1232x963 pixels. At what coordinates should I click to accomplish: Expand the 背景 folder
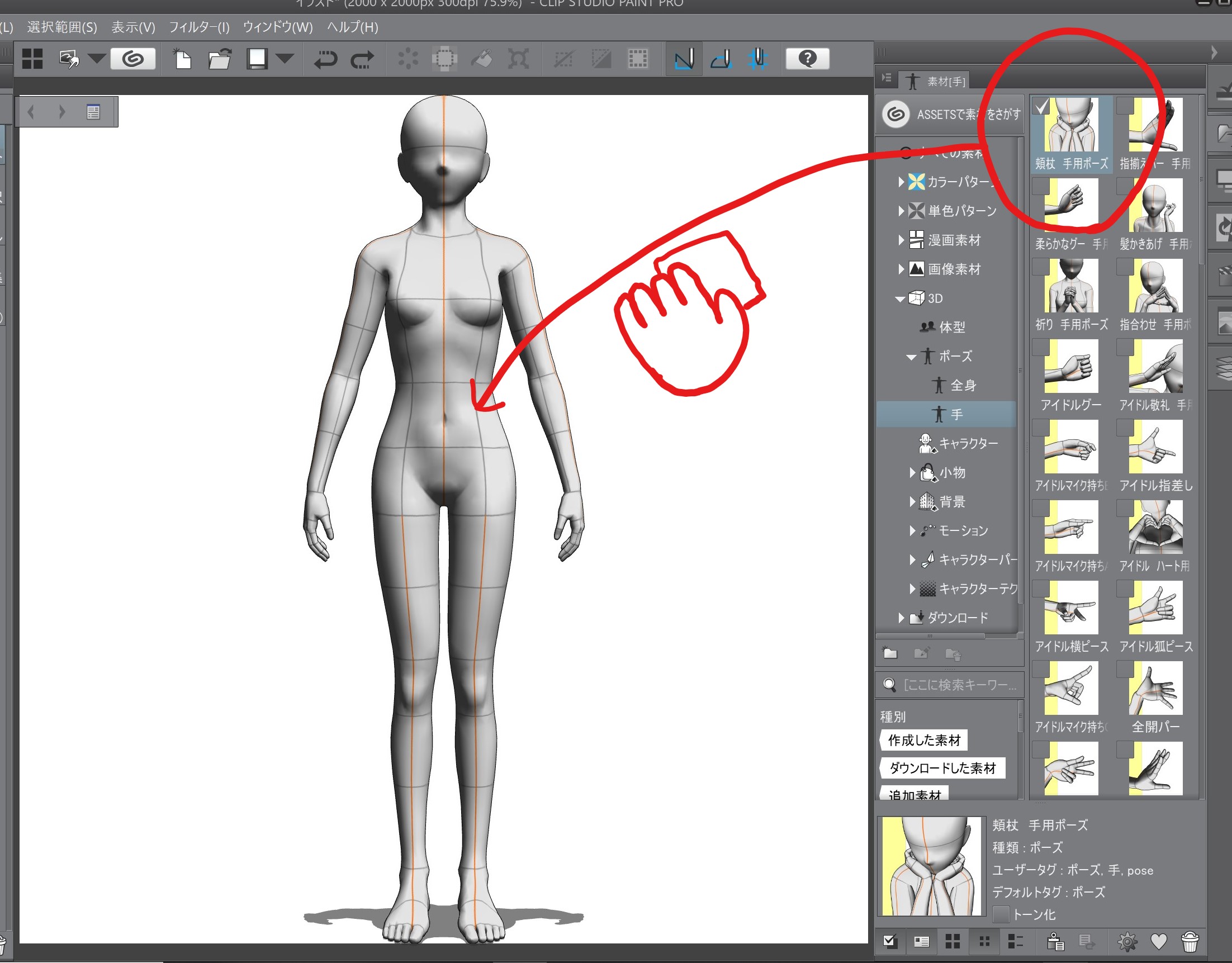tap(912, 501)
